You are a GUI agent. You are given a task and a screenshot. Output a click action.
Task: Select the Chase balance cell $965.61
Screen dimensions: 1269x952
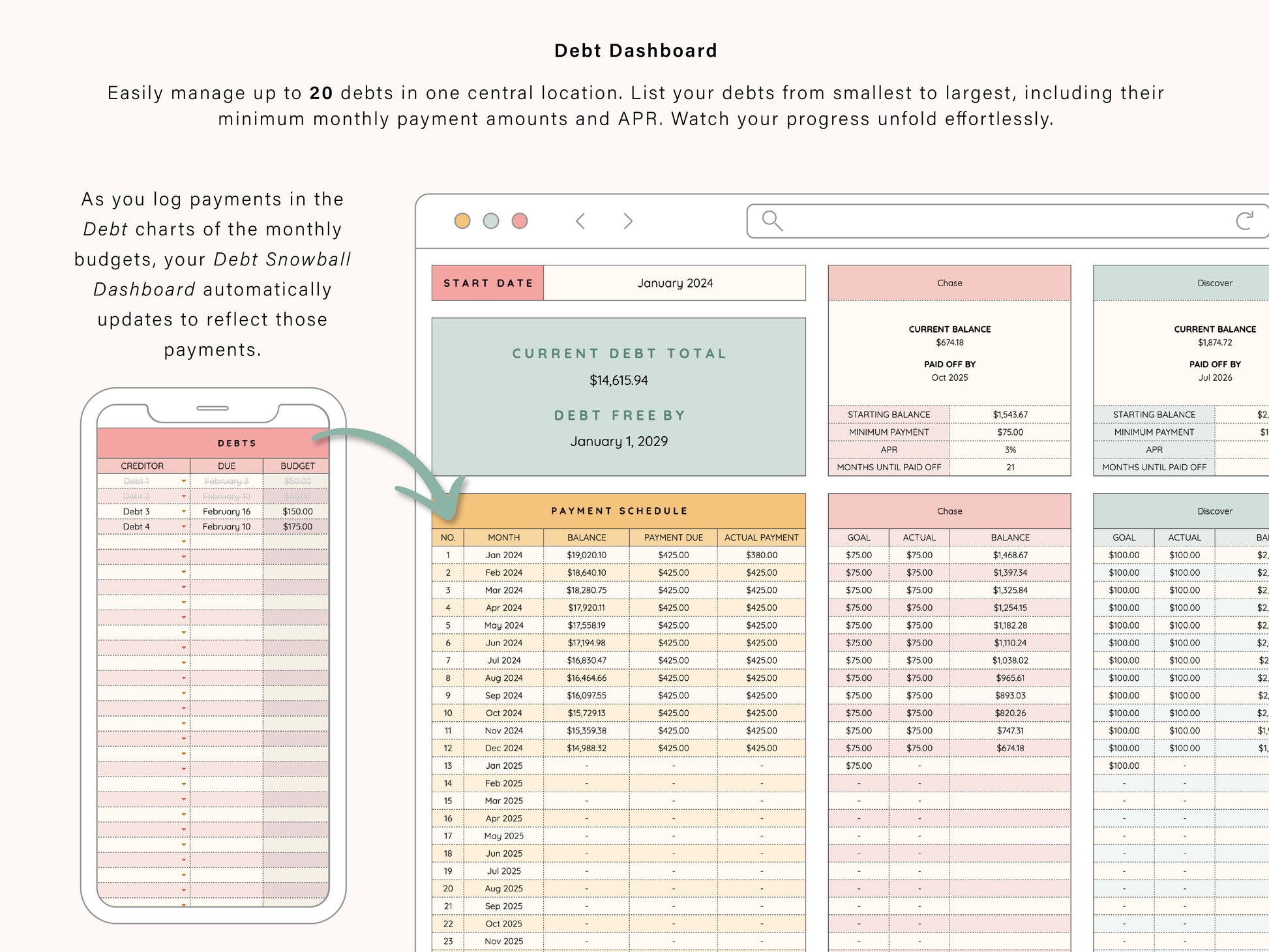point(1010,678)
